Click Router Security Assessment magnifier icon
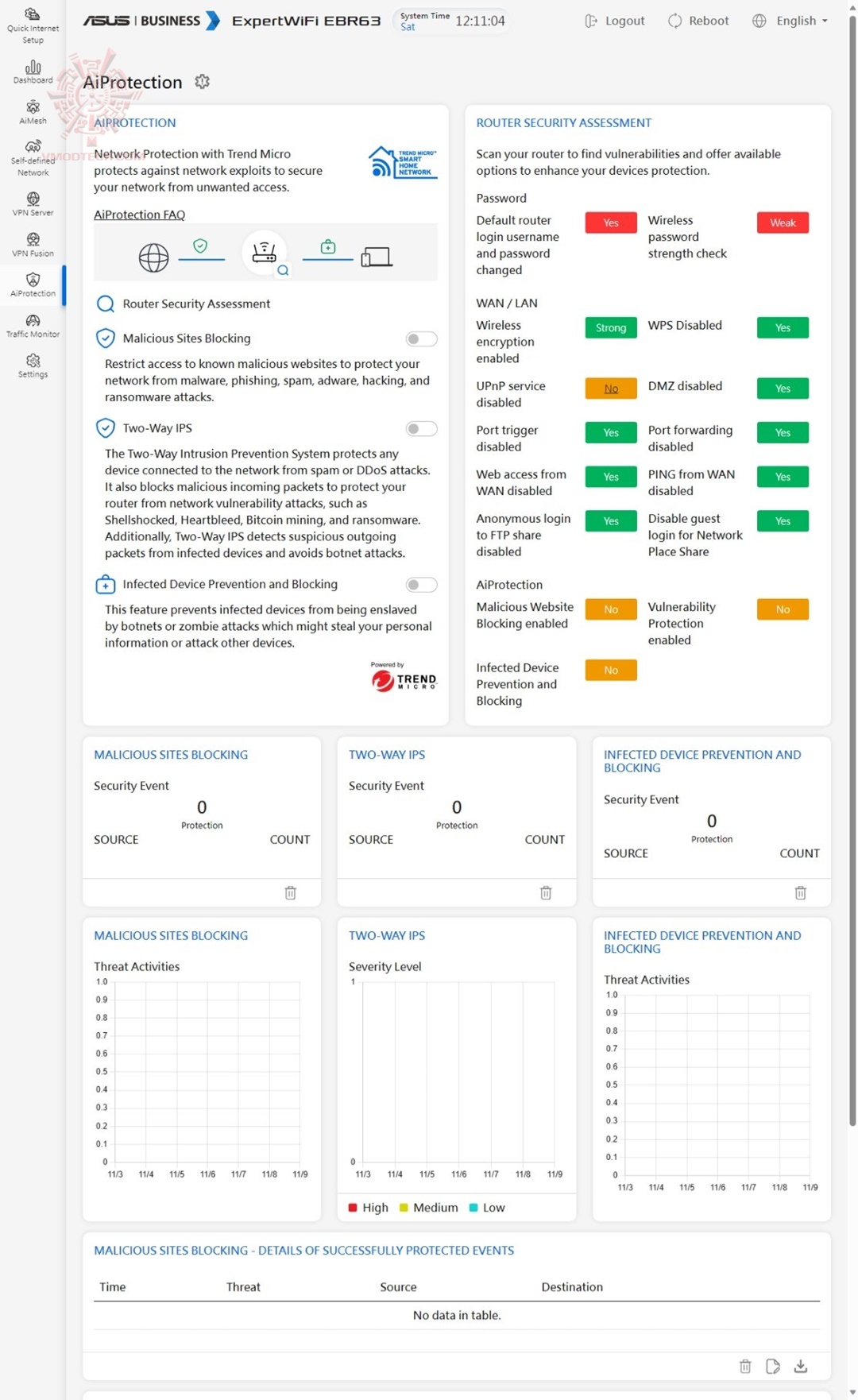This screenshot has width=858, height=1400. (105, 304)
